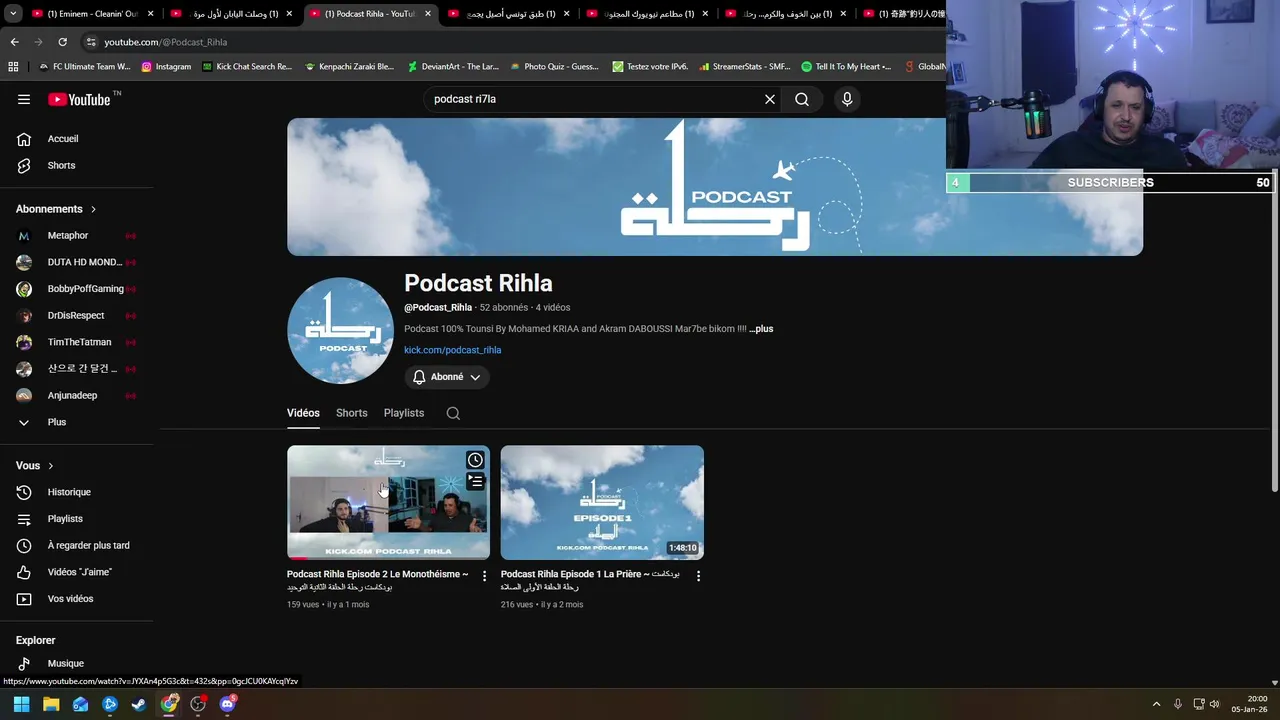The width and height of the screenshot is (1280, 720).
Task: Search within the channel using magnifier
Action: (453, 413)
